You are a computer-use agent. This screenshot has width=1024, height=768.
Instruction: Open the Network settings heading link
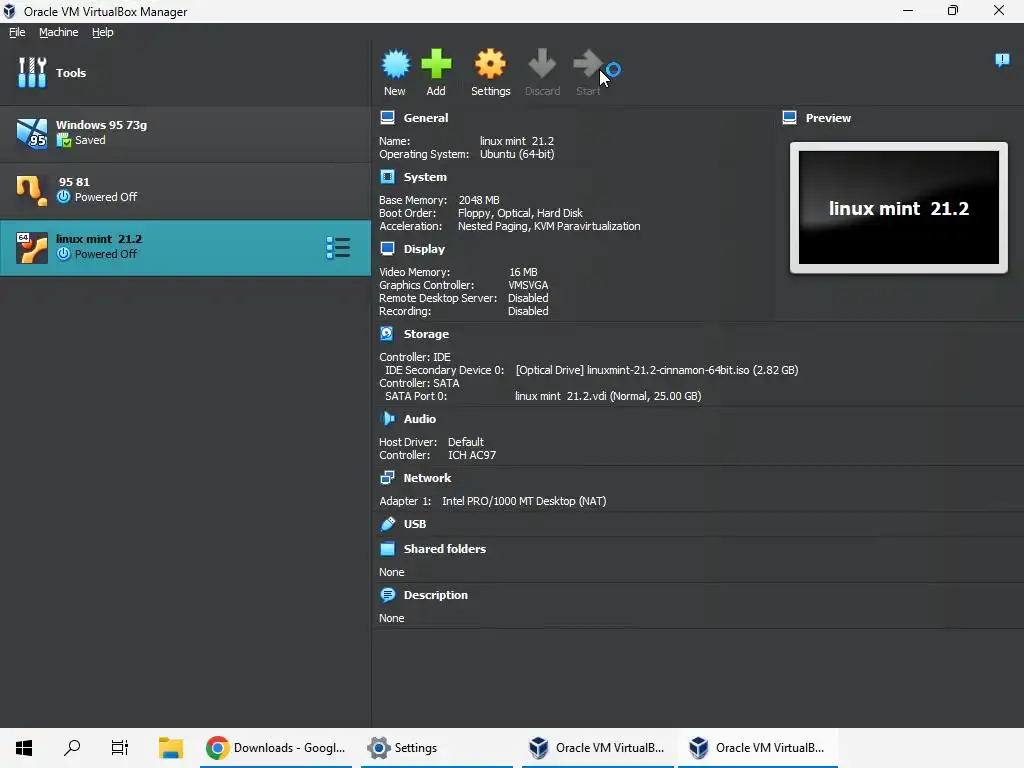tap(427, 478)
